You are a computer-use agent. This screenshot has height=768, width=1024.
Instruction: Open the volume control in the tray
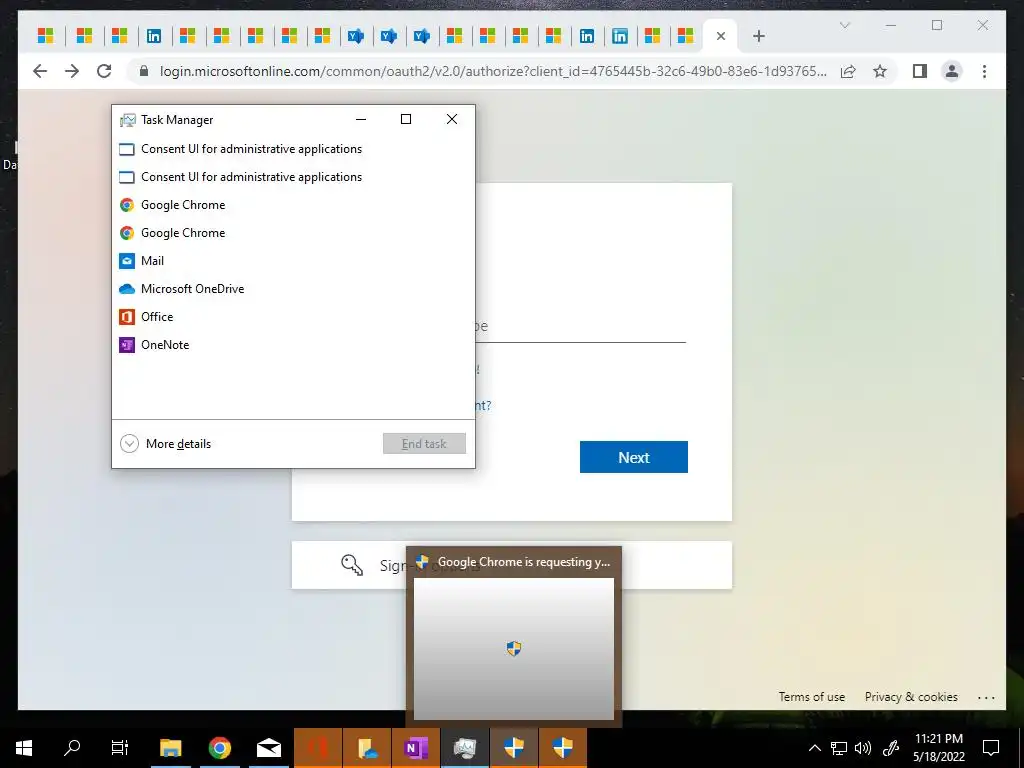point(863,748)
